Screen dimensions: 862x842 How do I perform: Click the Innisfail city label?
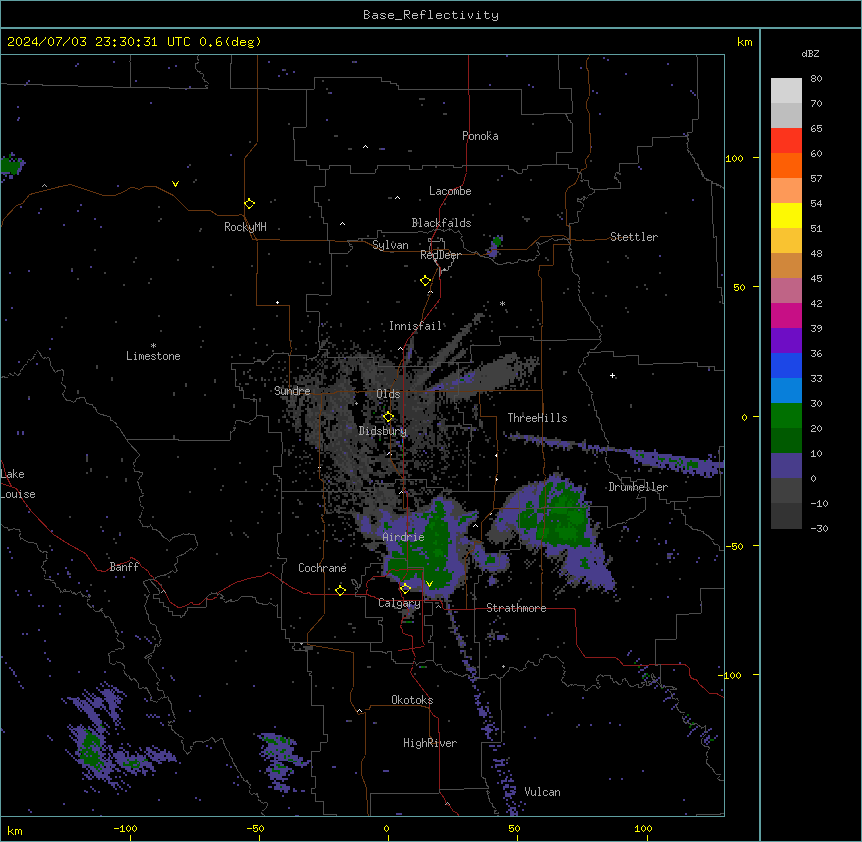416,326
